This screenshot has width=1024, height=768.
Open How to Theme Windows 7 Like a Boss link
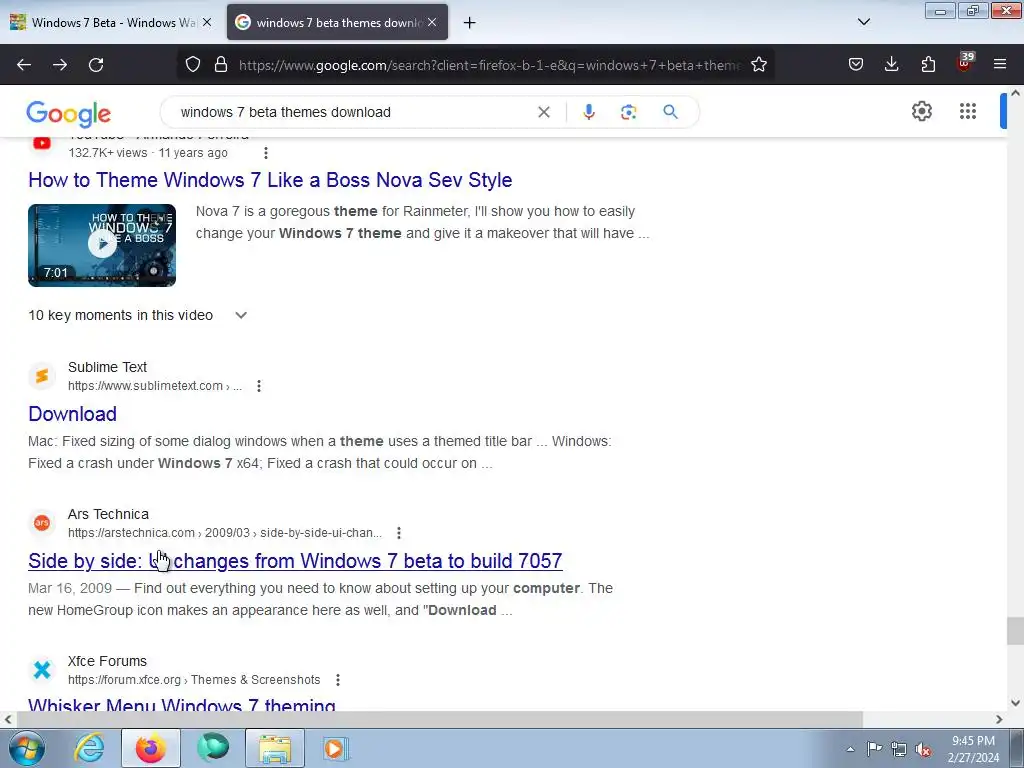tap(270, 180)
